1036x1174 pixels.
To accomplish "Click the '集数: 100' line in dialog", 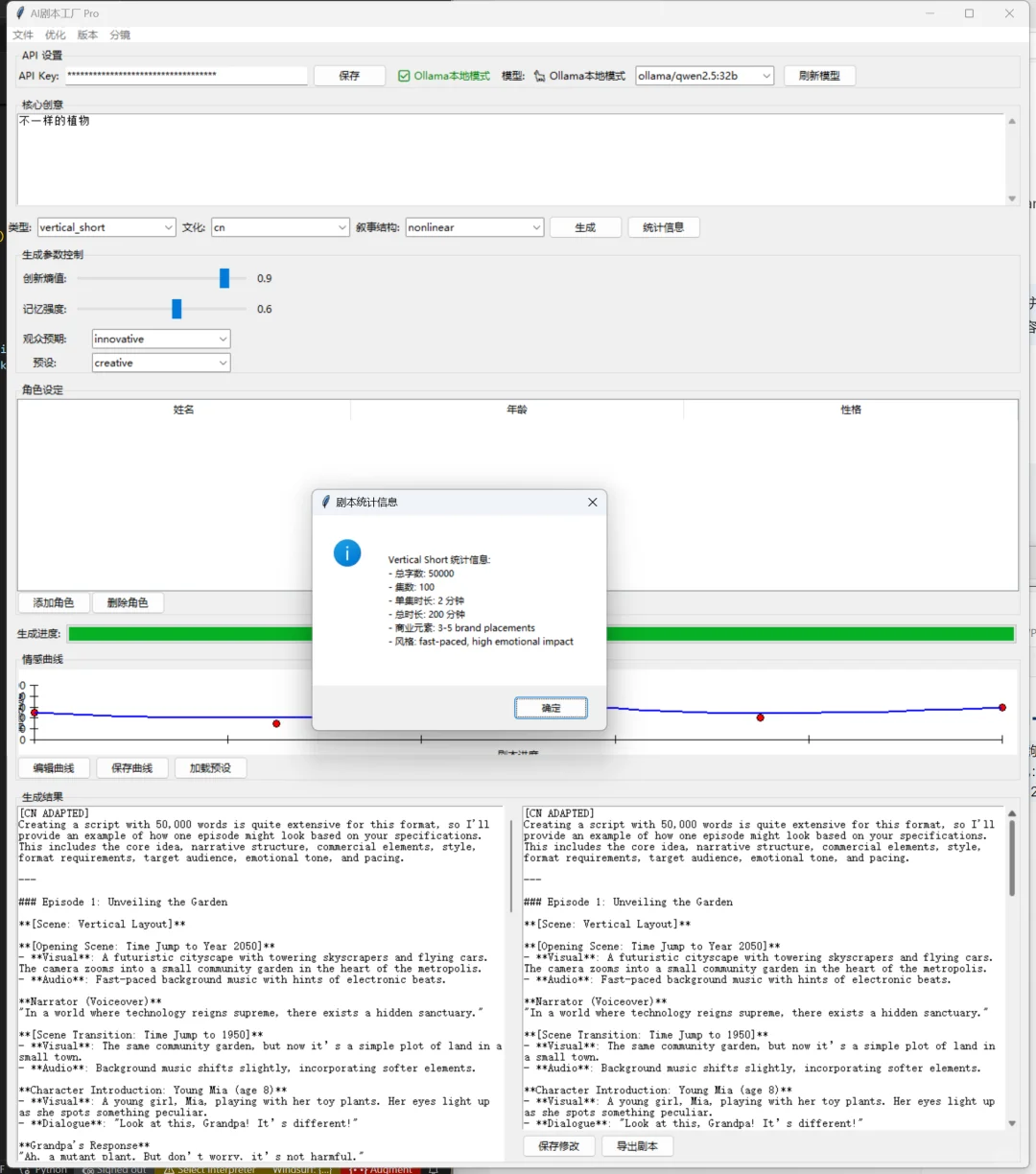I will tap(412, 587).
